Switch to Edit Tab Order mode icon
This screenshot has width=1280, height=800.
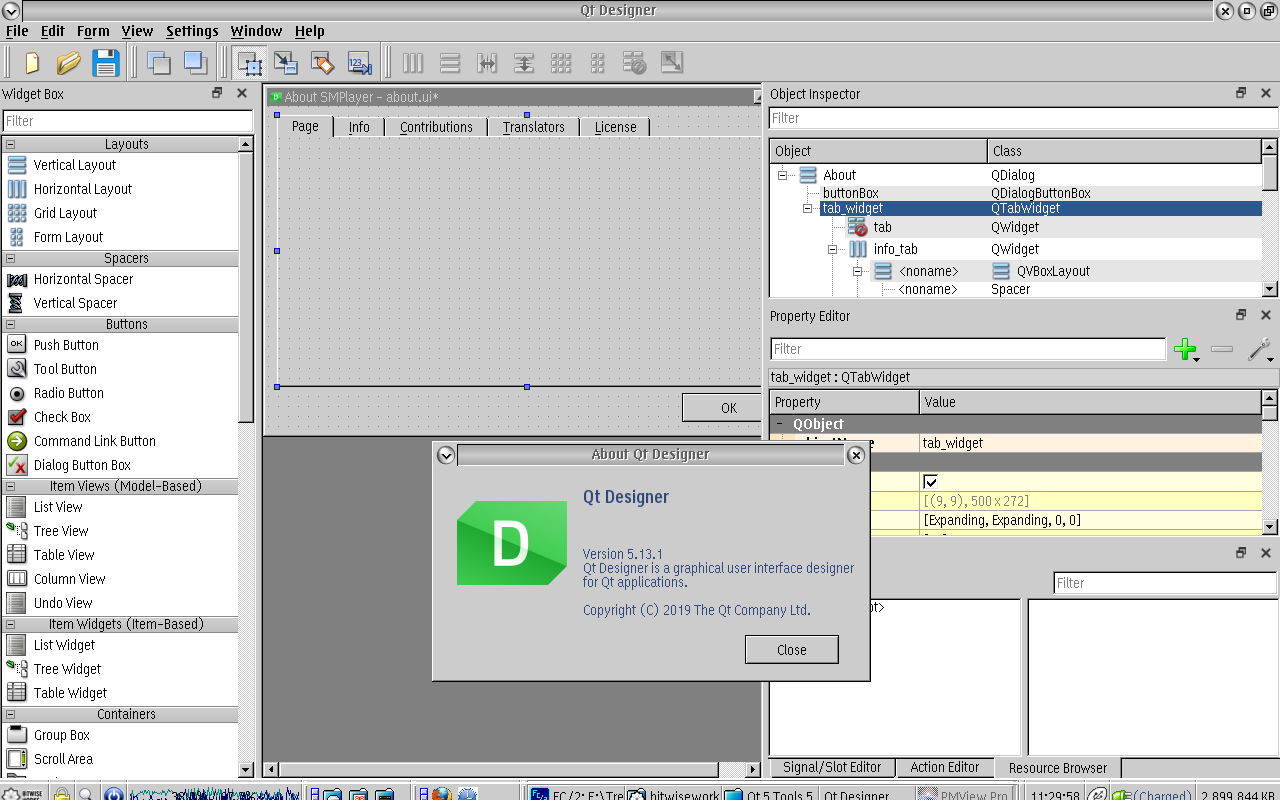click(x=359, y=63)
